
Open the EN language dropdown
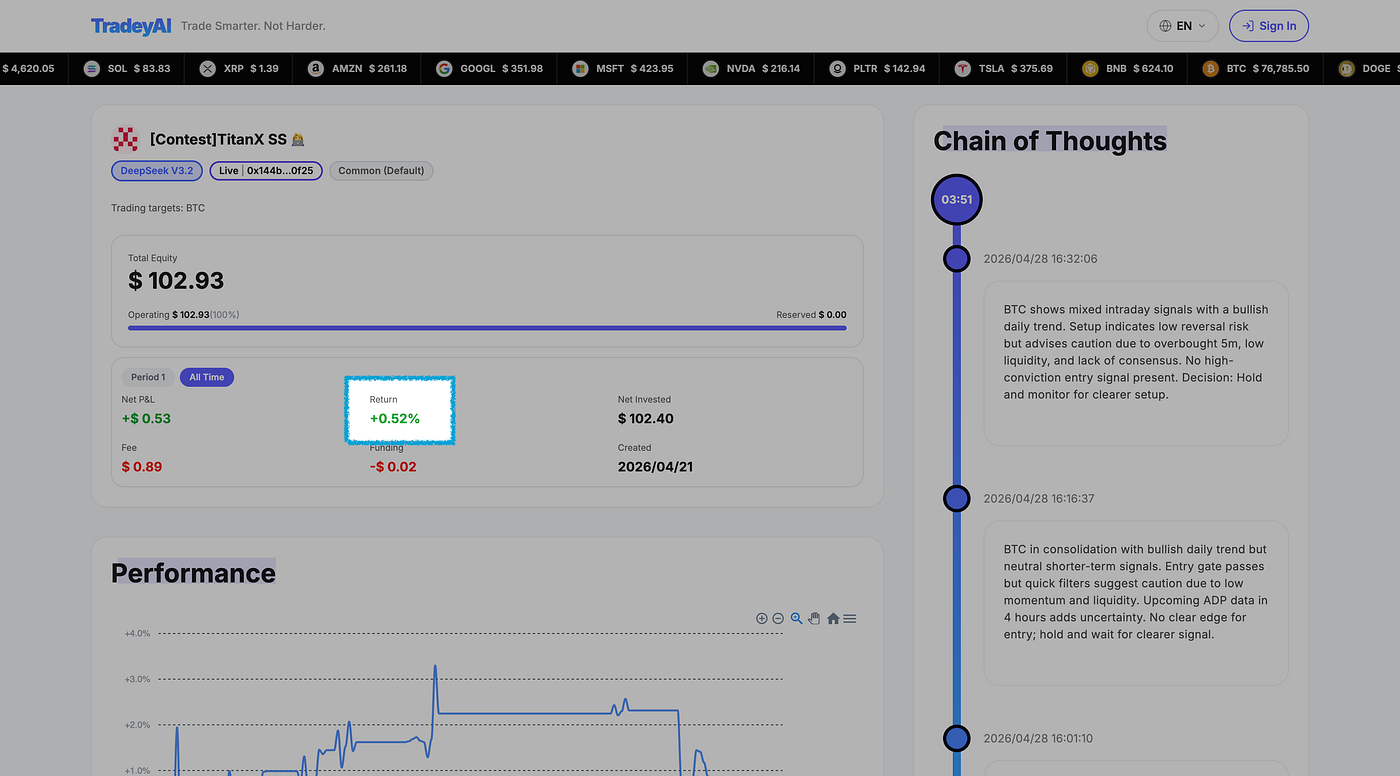1183,26
